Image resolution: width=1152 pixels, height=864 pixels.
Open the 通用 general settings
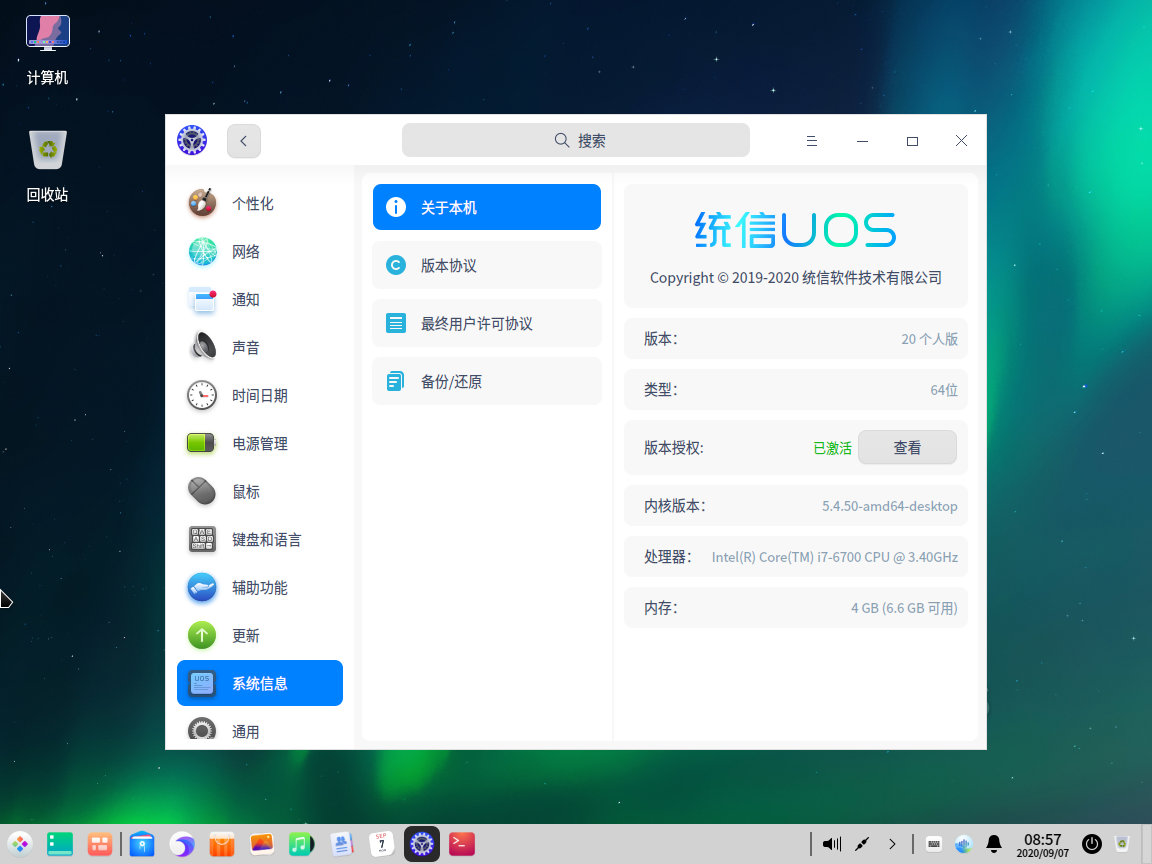pyautogui.click(x=259, y=731)
